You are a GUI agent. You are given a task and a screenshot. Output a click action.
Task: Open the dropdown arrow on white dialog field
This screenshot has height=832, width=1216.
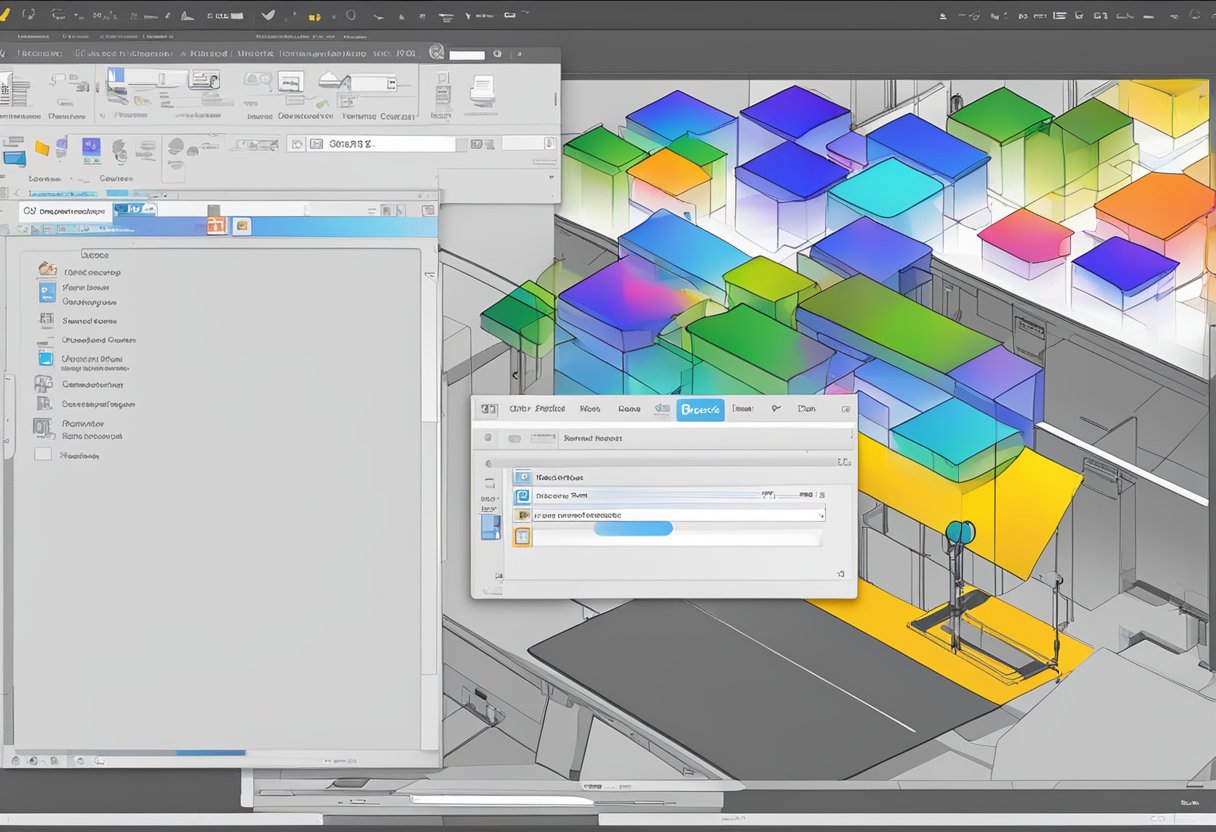coord(820,515)
